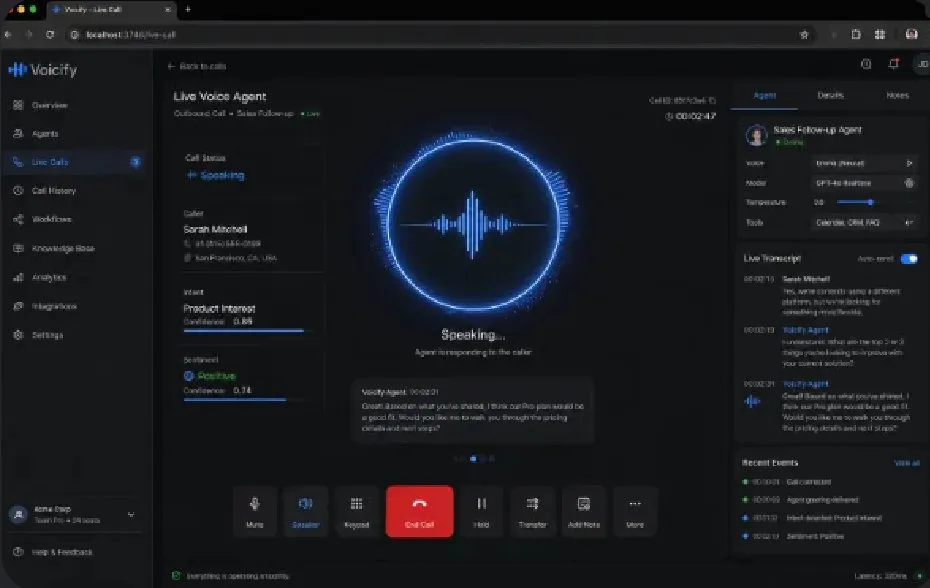Open the More options menu
This screenshot has height=588, width=930.
635,511
